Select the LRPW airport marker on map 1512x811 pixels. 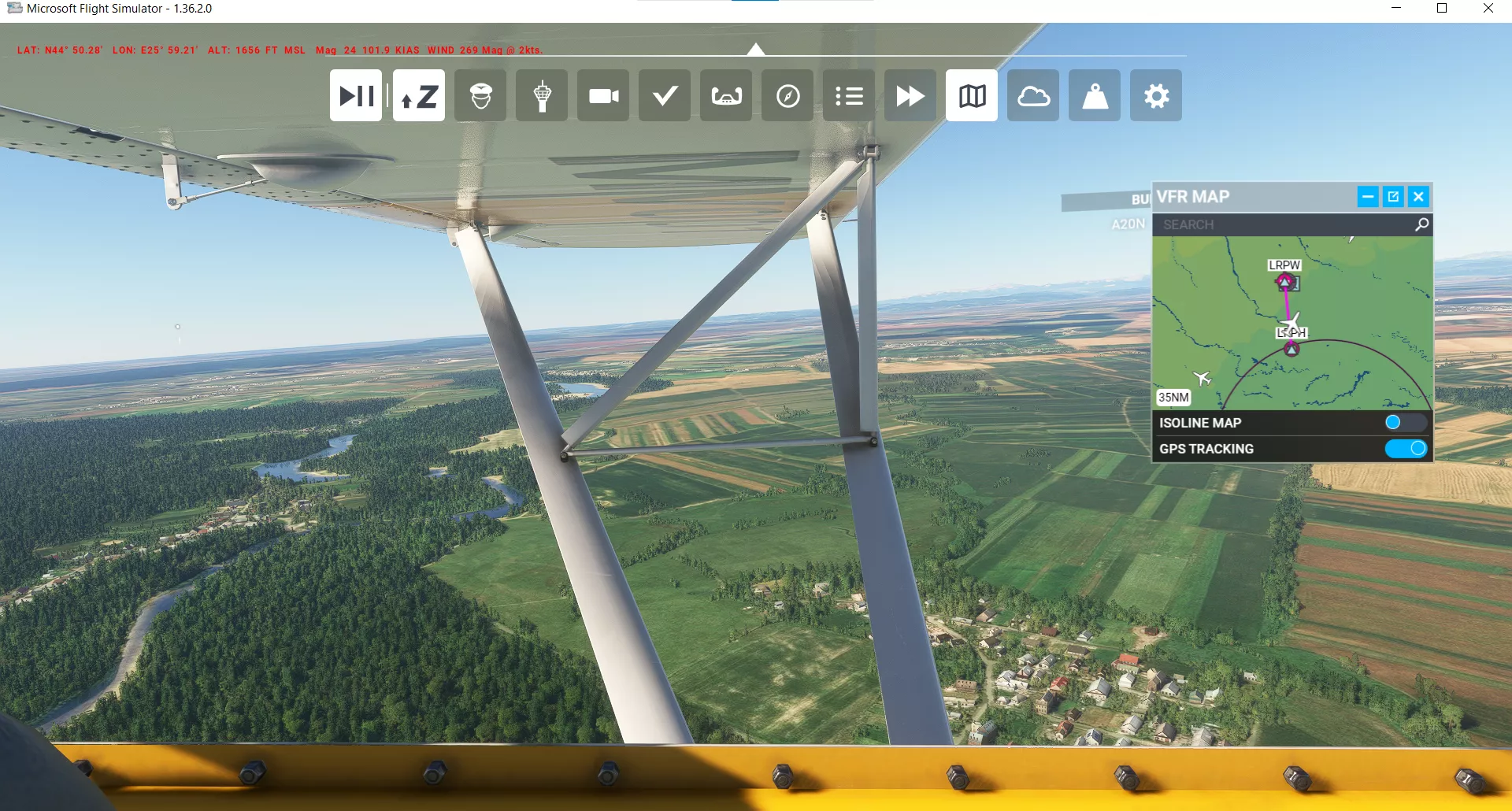(1285, 281)
